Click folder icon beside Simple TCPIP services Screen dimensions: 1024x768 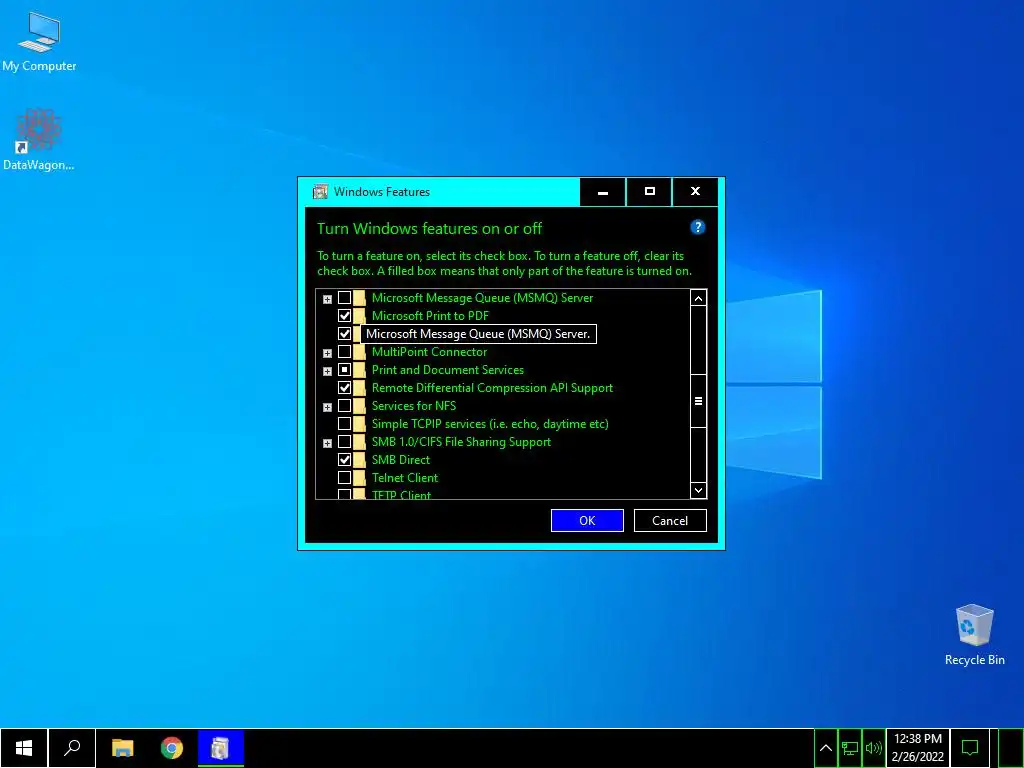tap(359, 424)
